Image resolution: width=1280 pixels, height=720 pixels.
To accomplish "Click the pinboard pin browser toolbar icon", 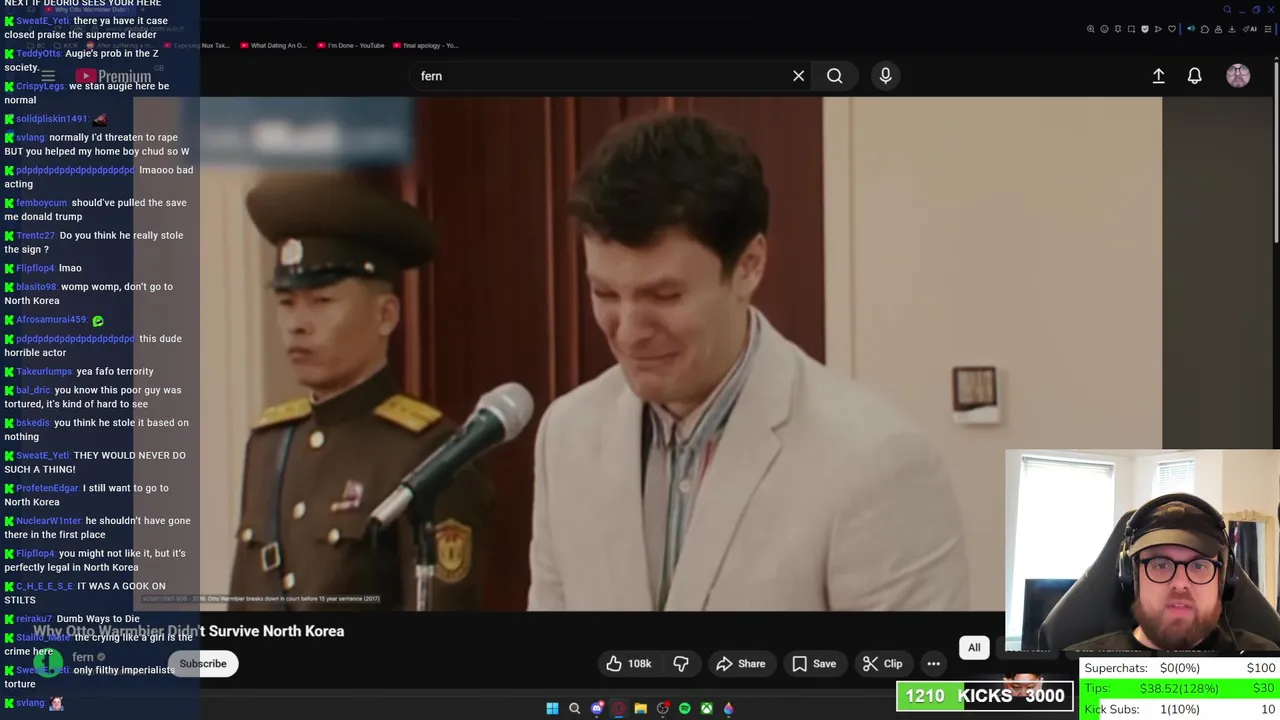I will click(1118, 29).
